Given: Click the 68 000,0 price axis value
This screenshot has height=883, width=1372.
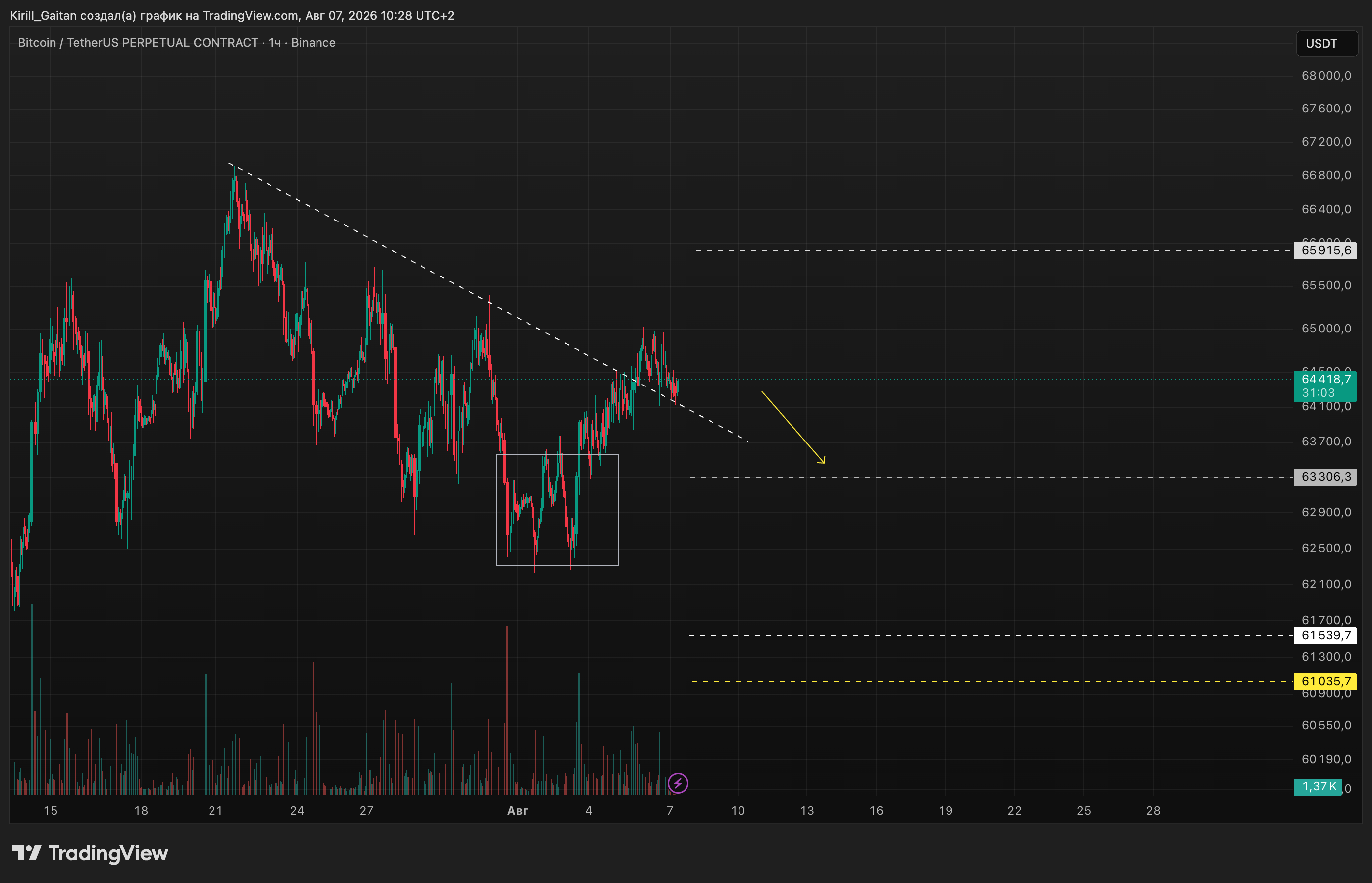Looking at the screenshot, I should pos(1326,76).
